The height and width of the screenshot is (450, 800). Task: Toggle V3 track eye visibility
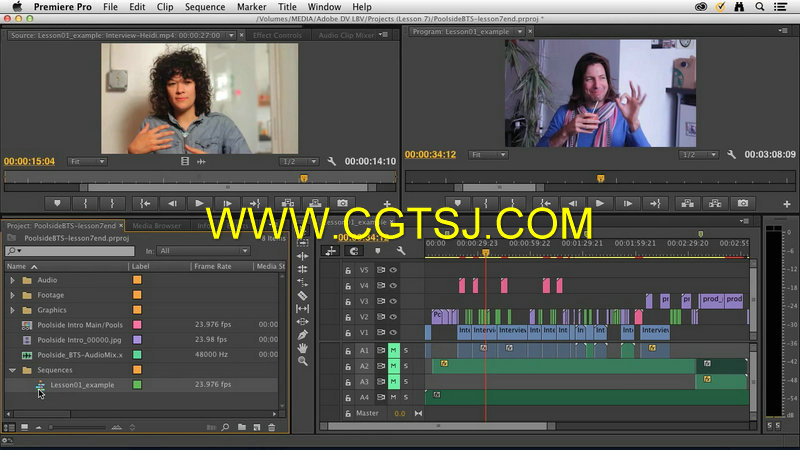pyautogui.click(x=393, y=301)
